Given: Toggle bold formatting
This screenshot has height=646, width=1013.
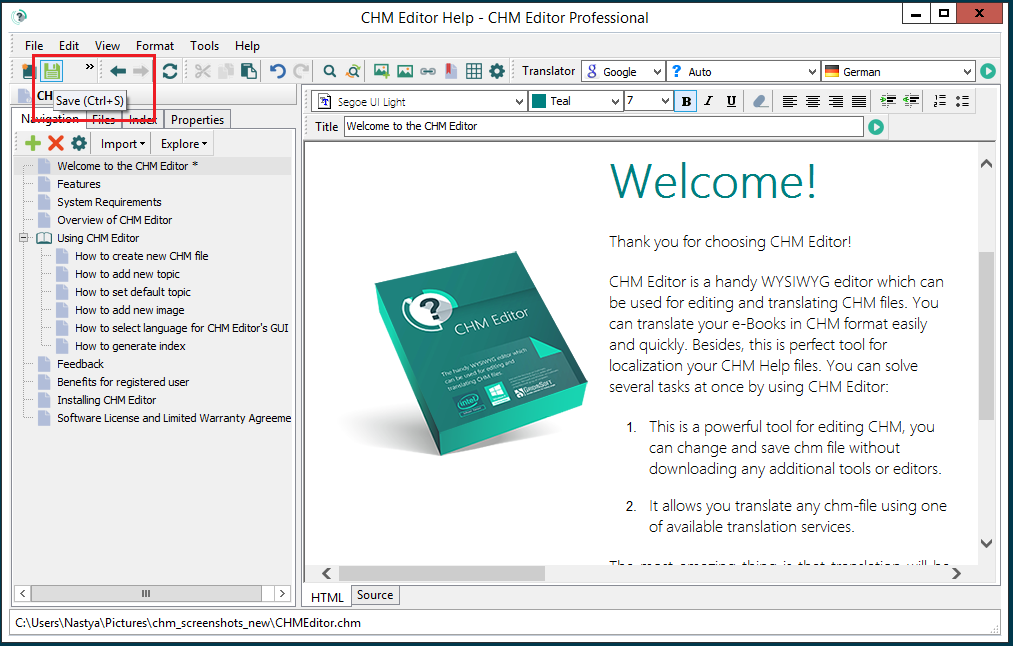Looking at the screenshot, I should coord(685,101).
